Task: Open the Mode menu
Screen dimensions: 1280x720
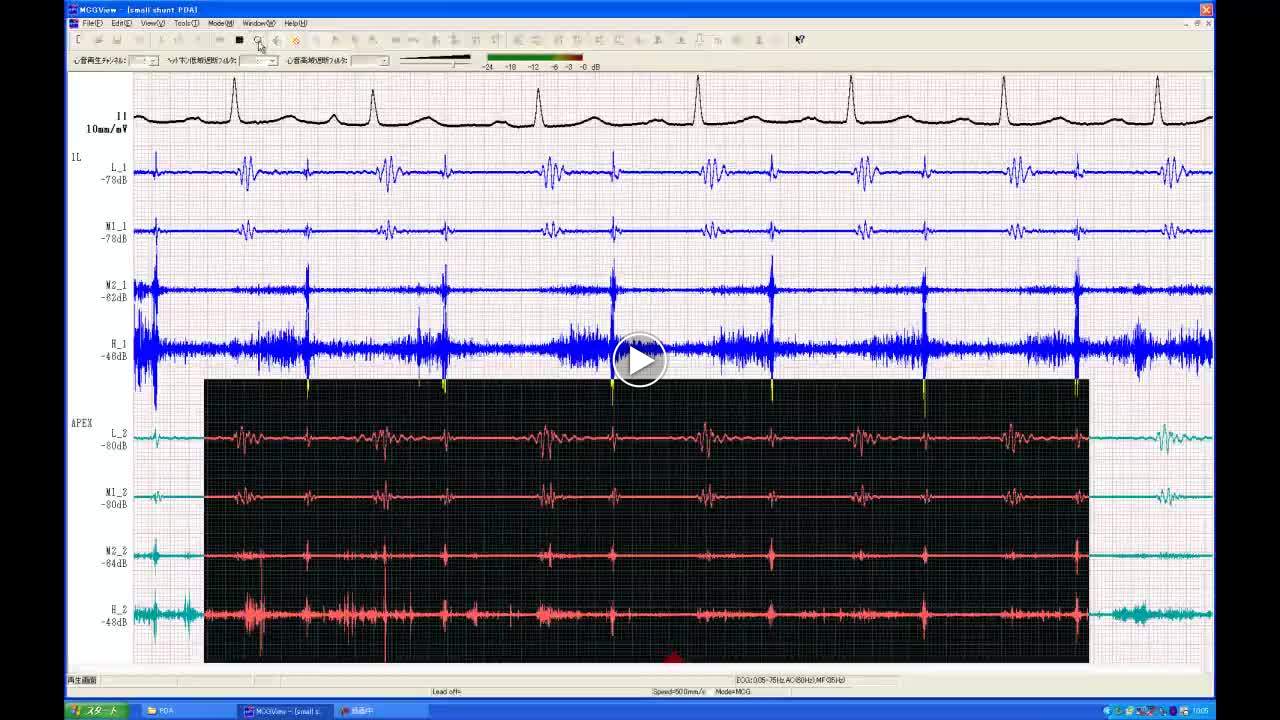Action: click(220, 23)
